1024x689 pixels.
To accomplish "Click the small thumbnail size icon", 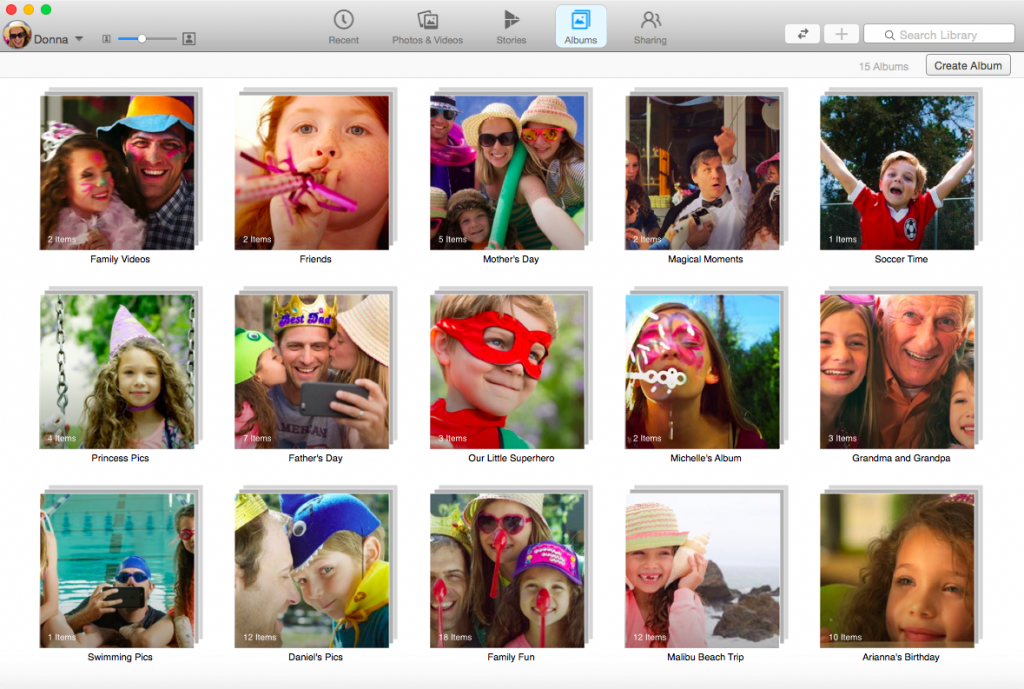I will 106,39.
